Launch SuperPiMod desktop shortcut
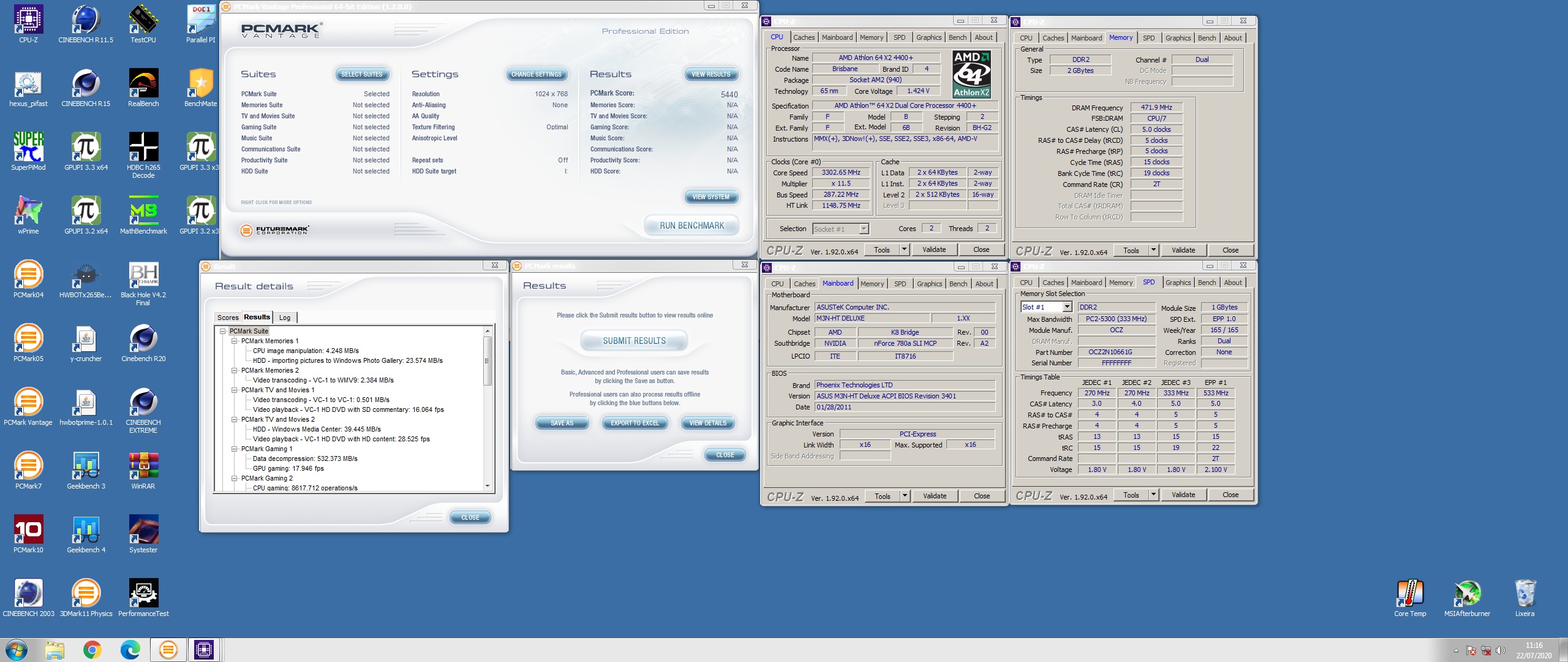This screenshot has height=662, width=1568. tap(28, 152)
